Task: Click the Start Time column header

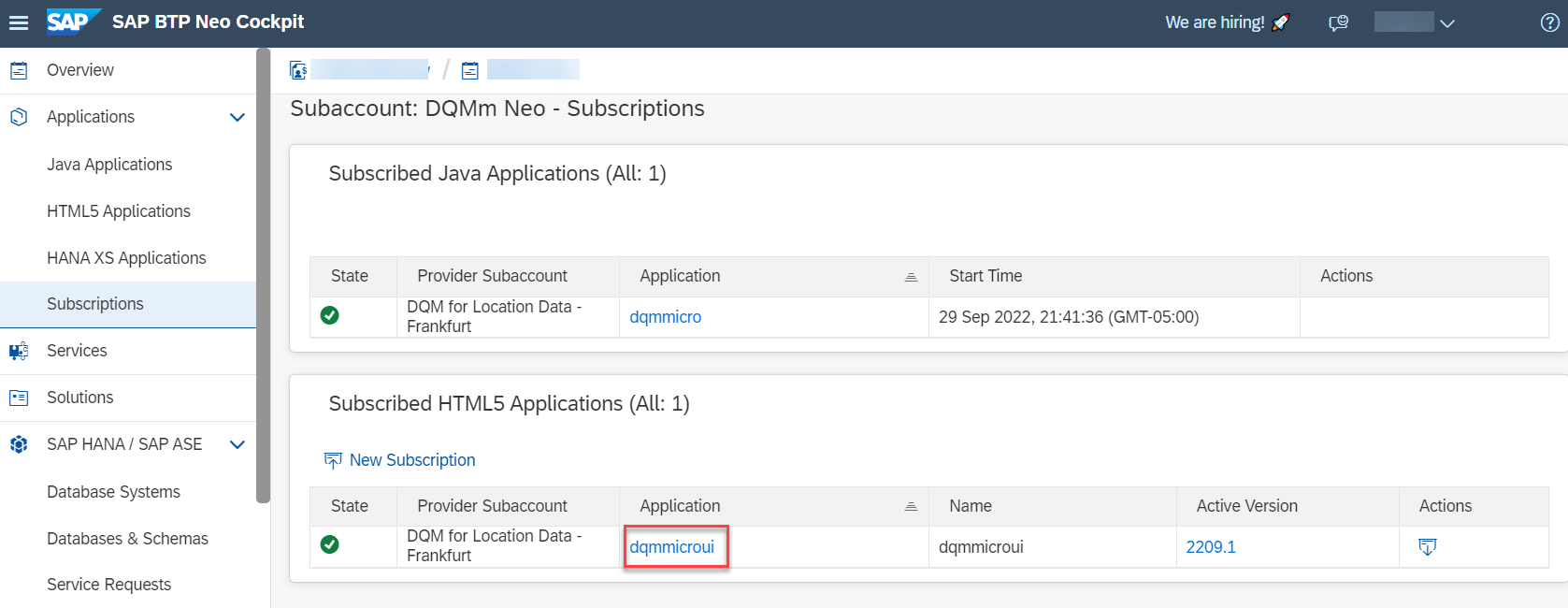Action: (985, 276)
